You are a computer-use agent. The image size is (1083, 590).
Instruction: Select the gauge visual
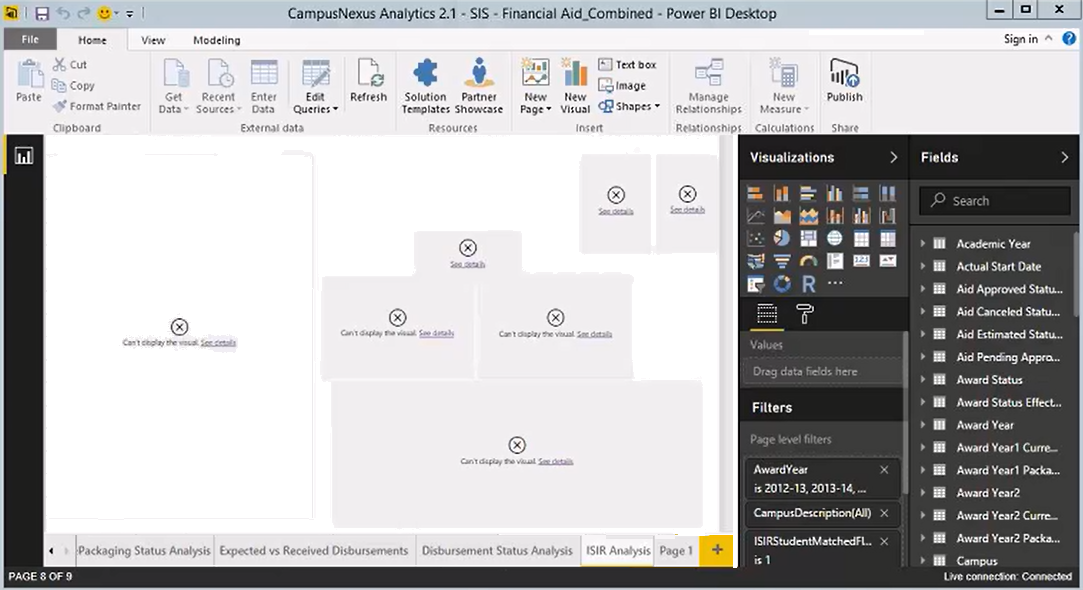point(808,261)
